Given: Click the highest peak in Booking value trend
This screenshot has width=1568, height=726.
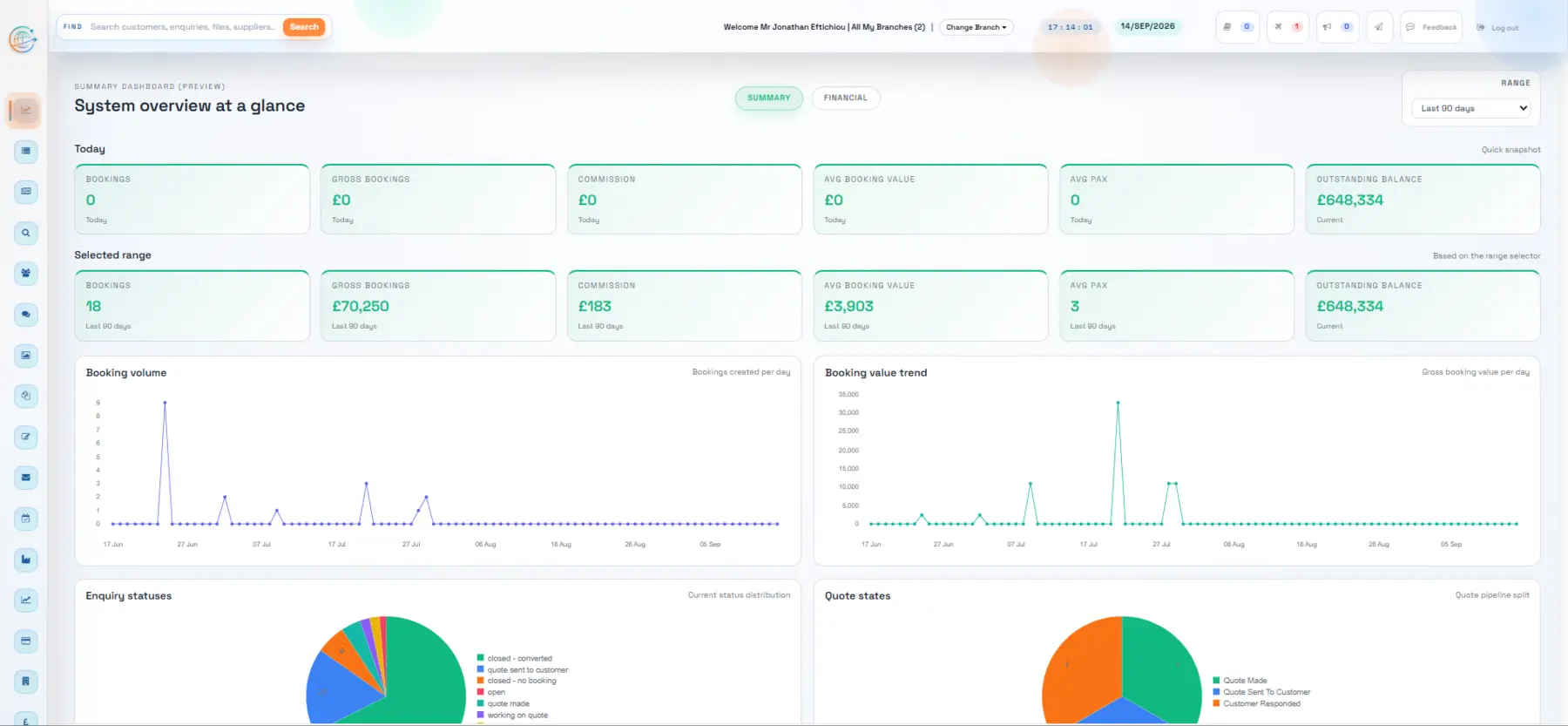Looking at the screenshot, I should coord(1118,403).
